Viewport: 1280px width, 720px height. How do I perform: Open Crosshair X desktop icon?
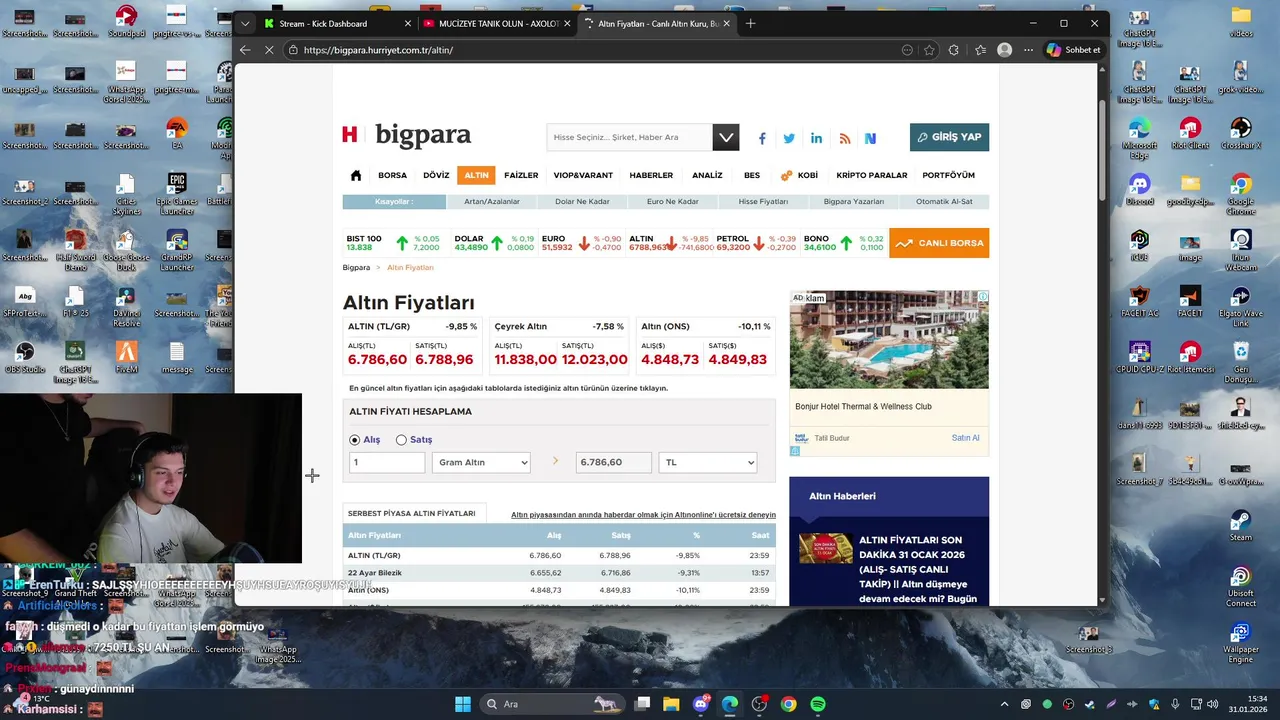pyautogui.click(x=1241, y=133)
